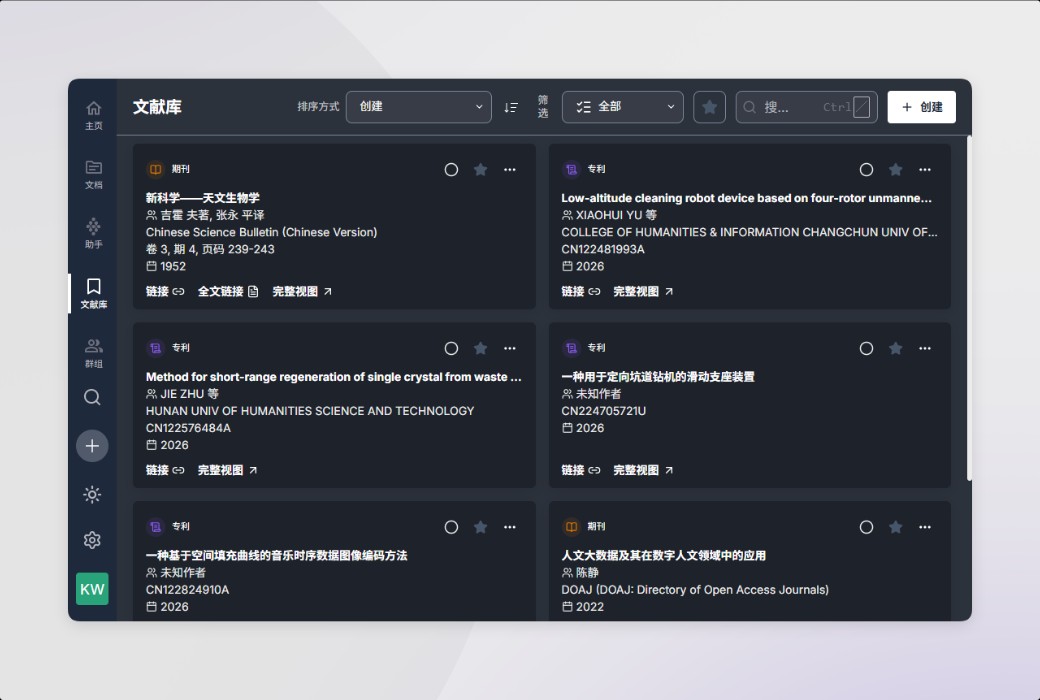Open more options for 人文大数据 journal entry
The image size is (1040, 700).
coord(925,527)
